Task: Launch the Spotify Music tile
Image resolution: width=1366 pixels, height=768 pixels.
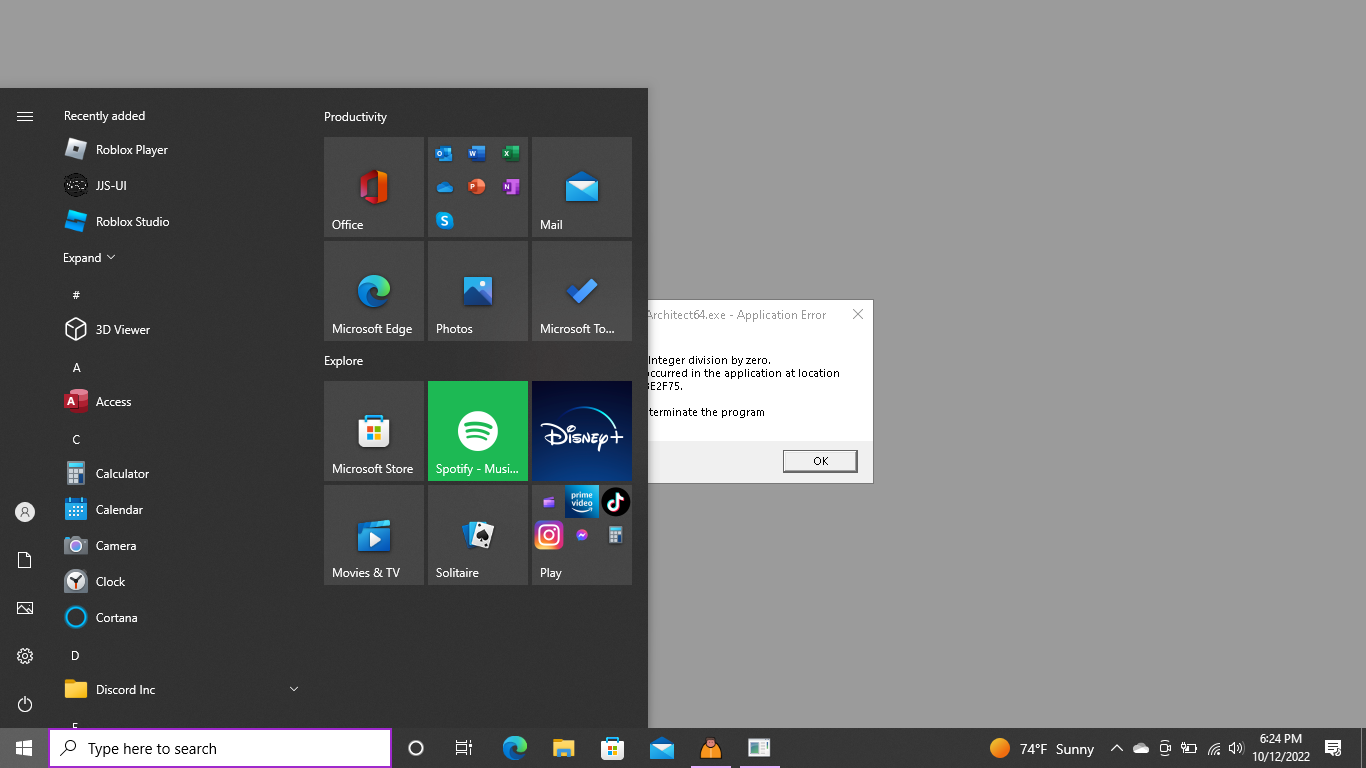Action: [x=478, y=431]
